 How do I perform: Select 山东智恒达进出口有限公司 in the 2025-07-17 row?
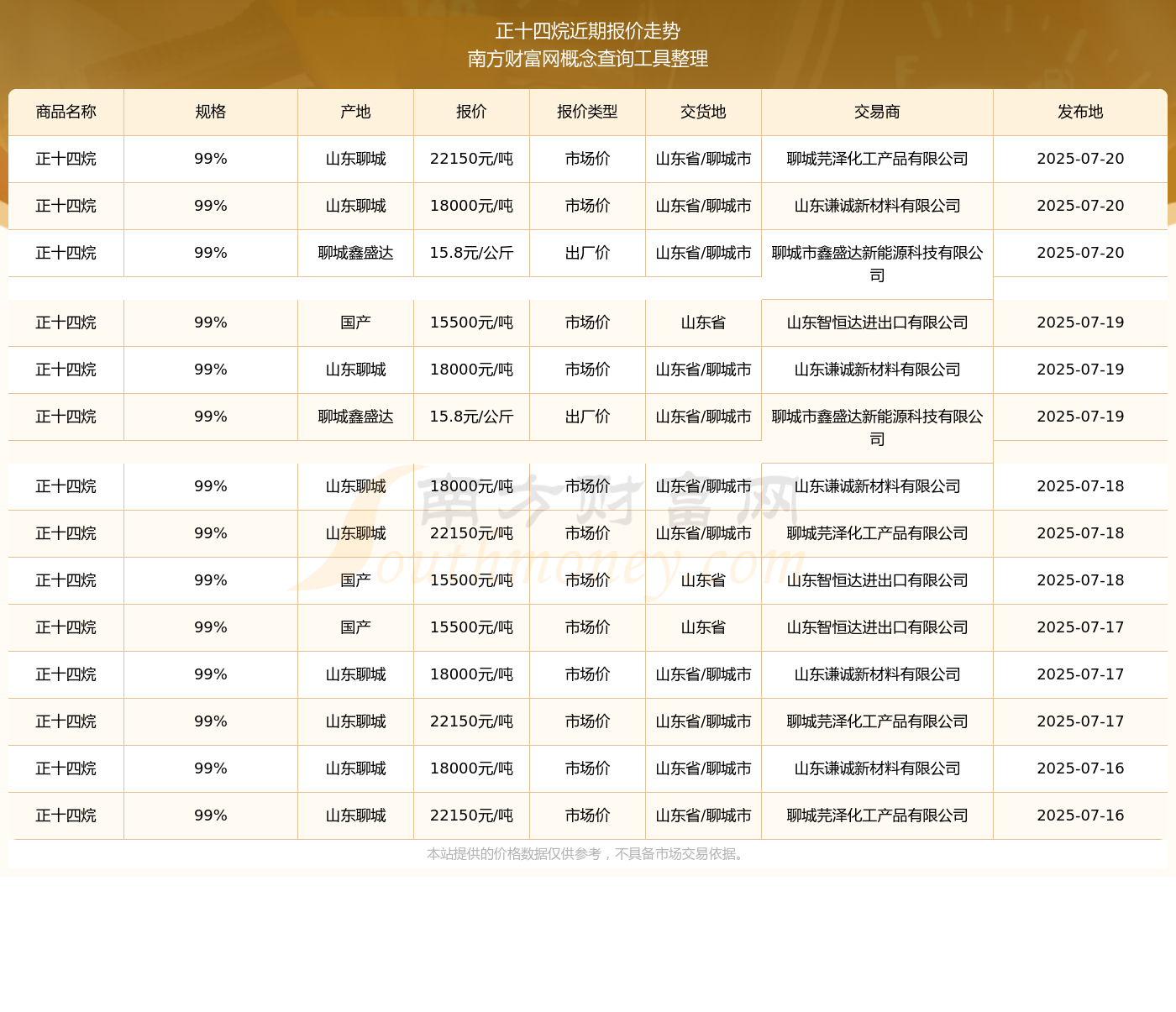tap(878, 627)
